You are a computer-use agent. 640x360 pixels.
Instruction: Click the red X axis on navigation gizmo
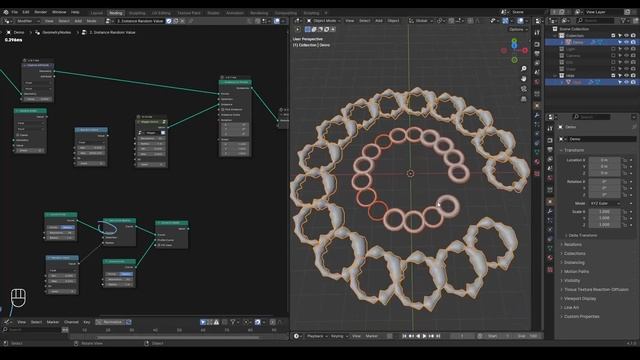point(525,51)
